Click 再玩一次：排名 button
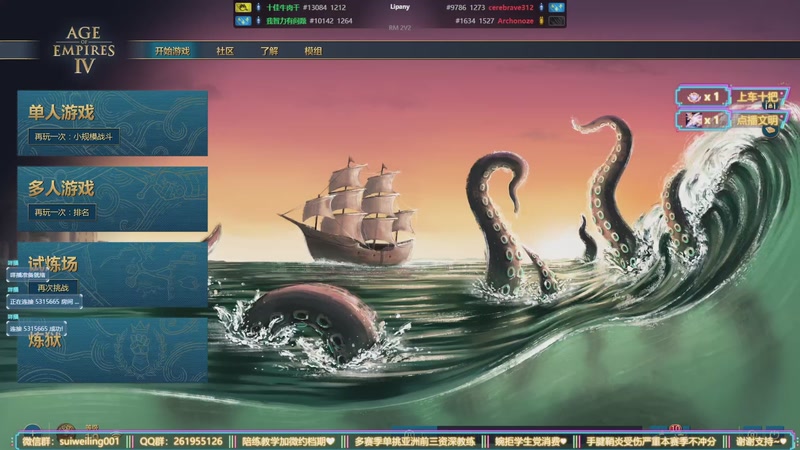Viewport: 800px width, 450px height. [x=62, y=212]
